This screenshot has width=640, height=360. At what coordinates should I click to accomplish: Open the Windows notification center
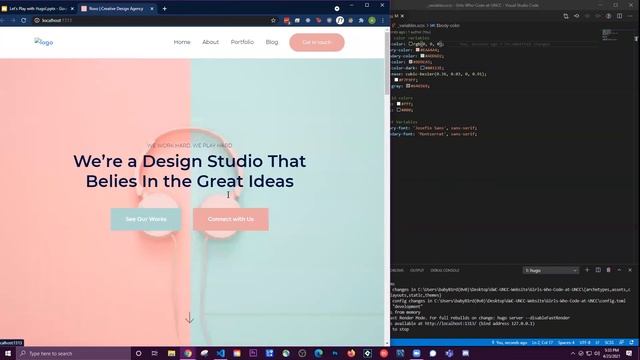(629, 353)
